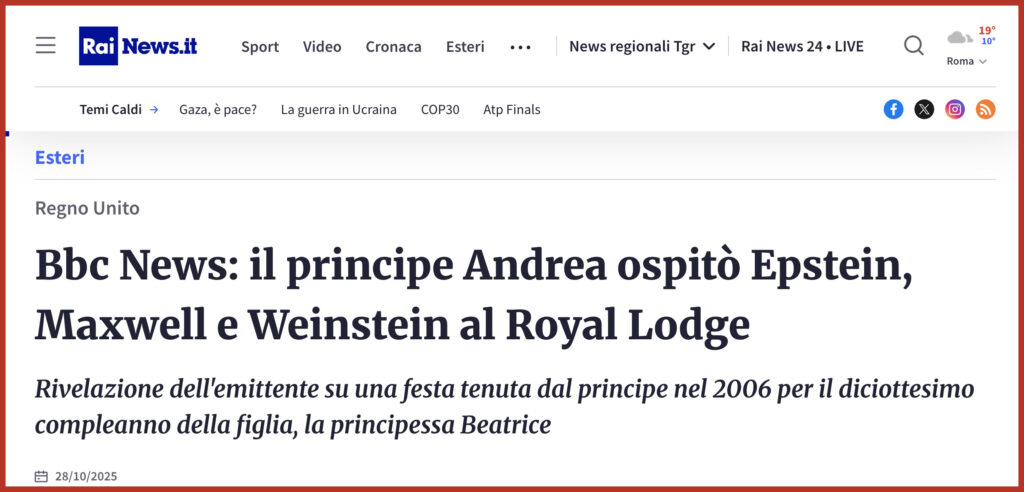This screenshot has width=1024, height=492.
Task: Go to the Video section
Action: 322,46
